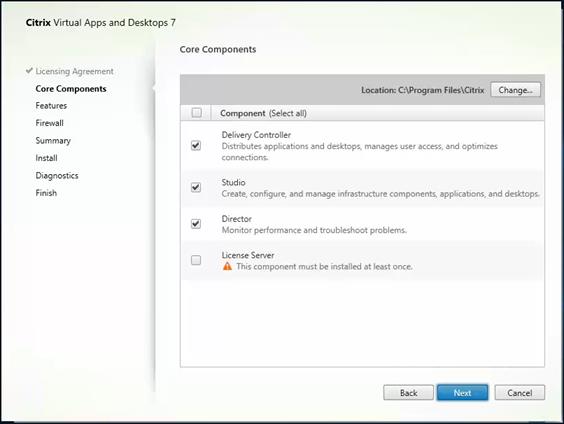Select the Summary step in sidebar
Image resolution: width=564 pixels, height=424 pixels.
(x=53, y=141)
